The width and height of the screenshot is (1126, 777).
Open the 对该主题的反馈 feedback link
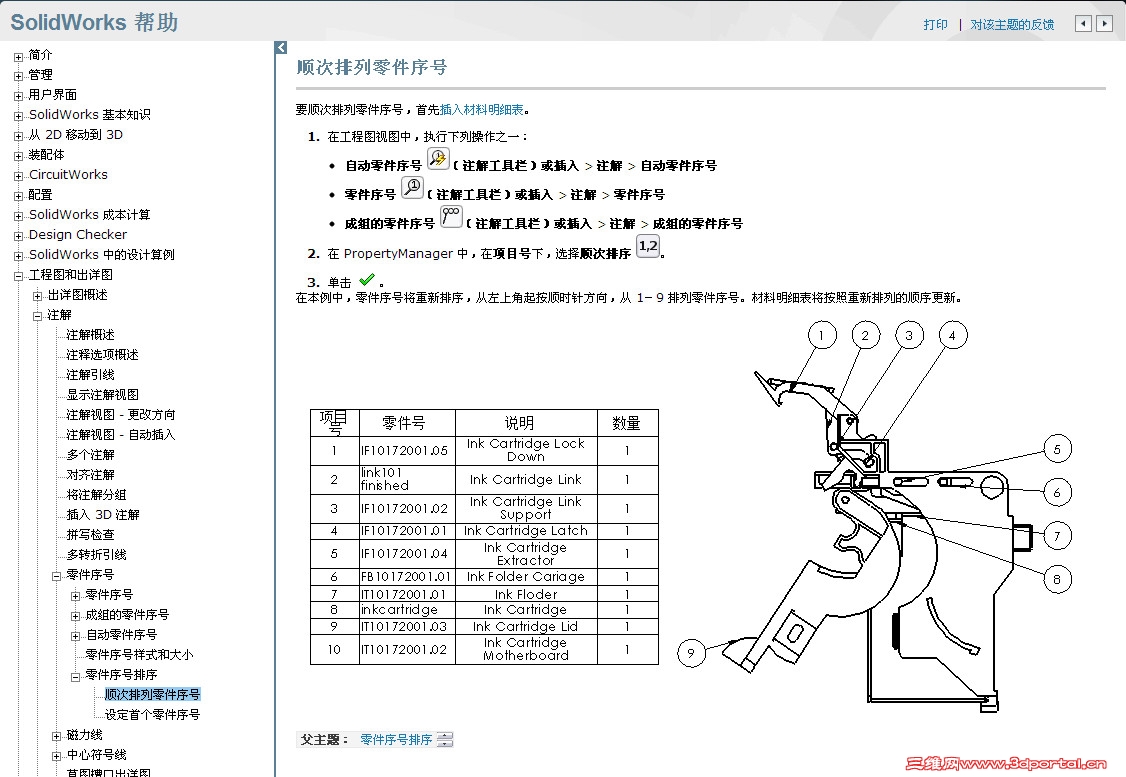point(1012,24)
